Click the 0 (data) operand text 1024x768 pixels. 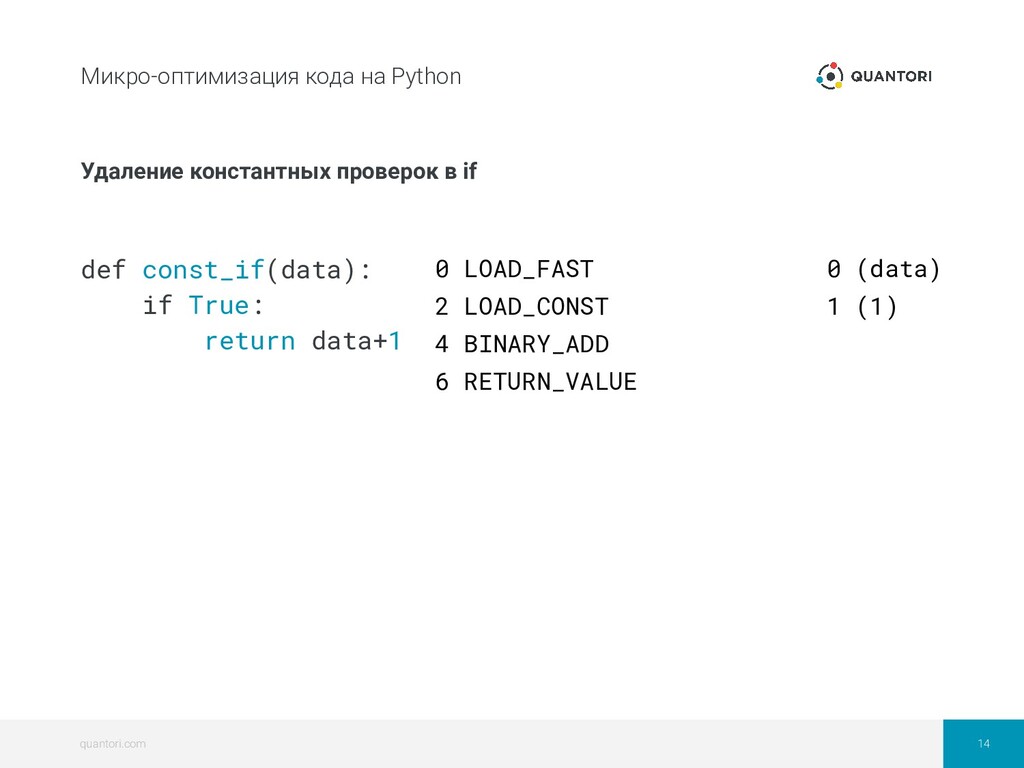click(x=884, y=269)
